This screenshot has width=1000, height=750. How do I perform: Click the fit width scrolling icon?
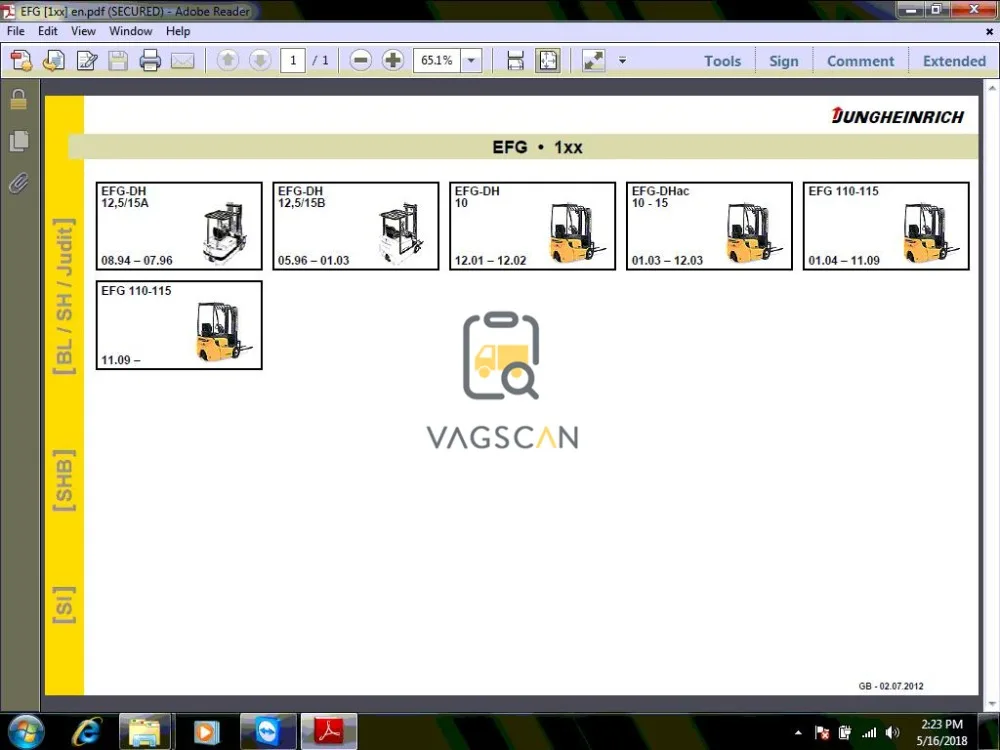[x=515, y=61]
